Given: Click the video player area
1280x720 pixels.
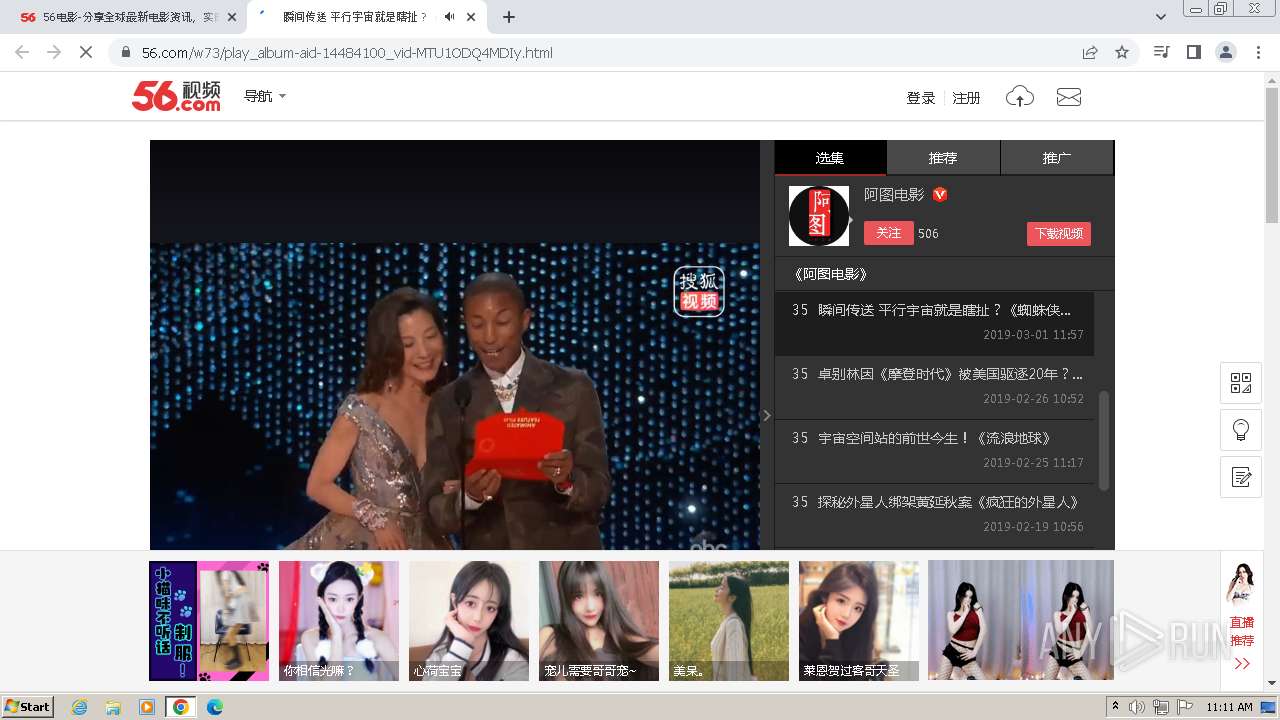Looking at the screenshot, I should coord(455,345).
